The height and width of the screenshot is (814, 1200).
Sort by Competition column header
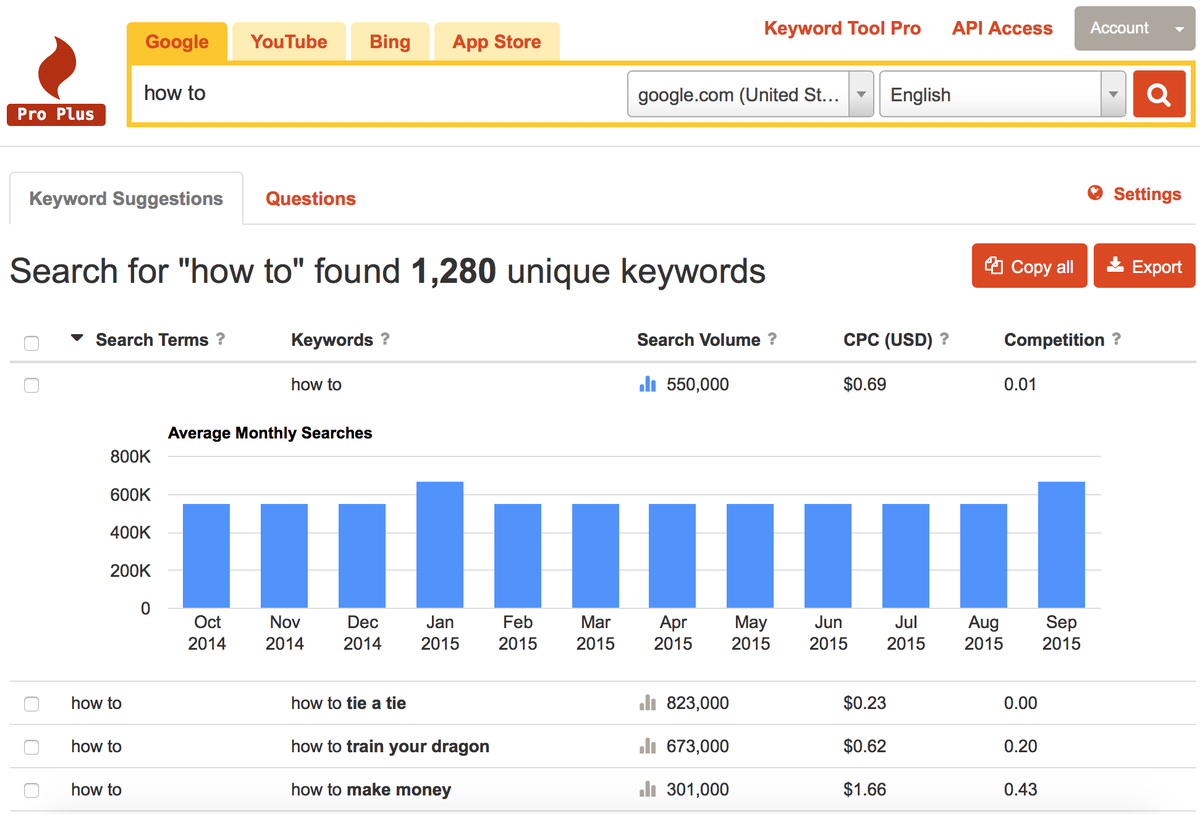[1054, 339]
